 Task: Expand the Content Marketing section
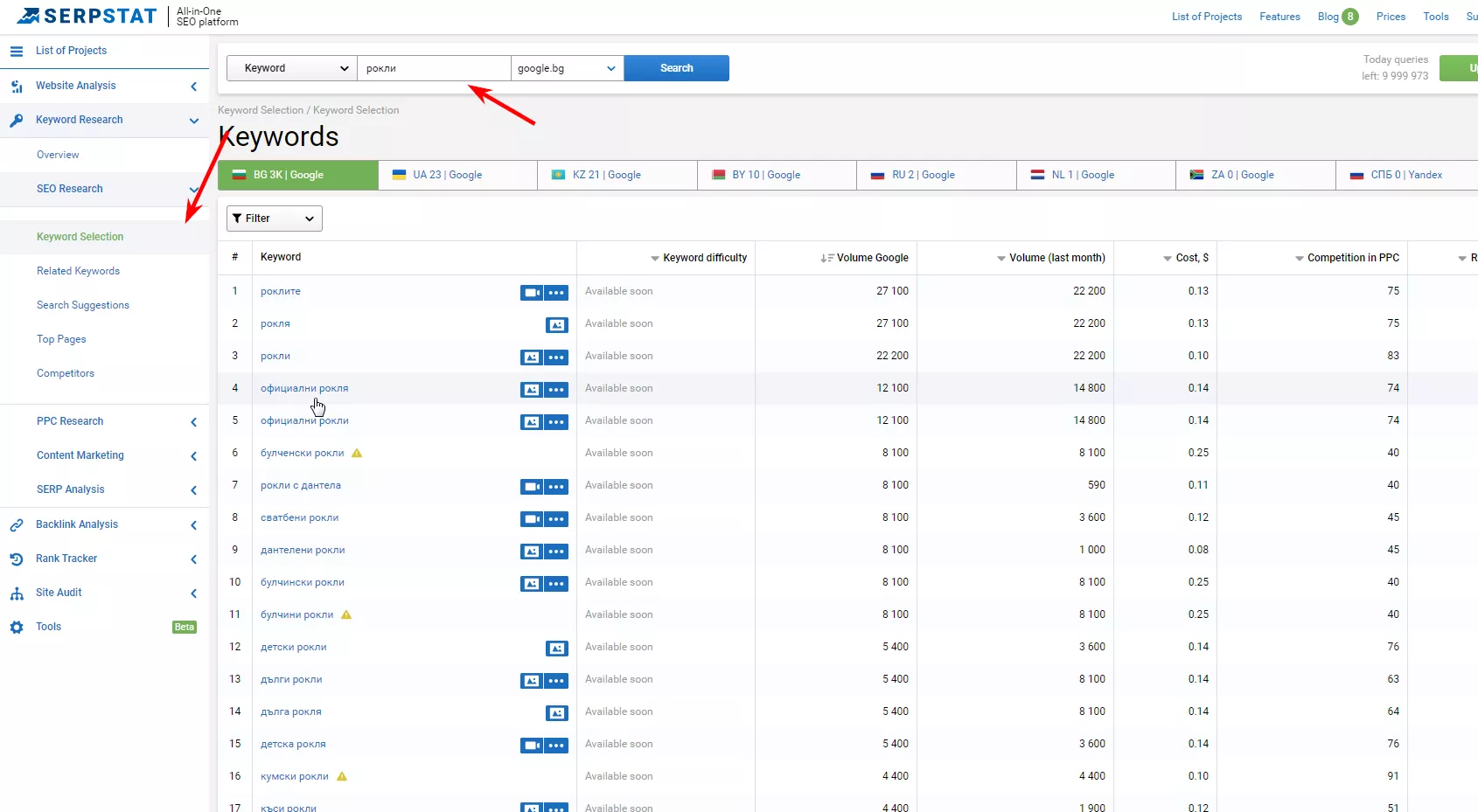tap(193, 456)
